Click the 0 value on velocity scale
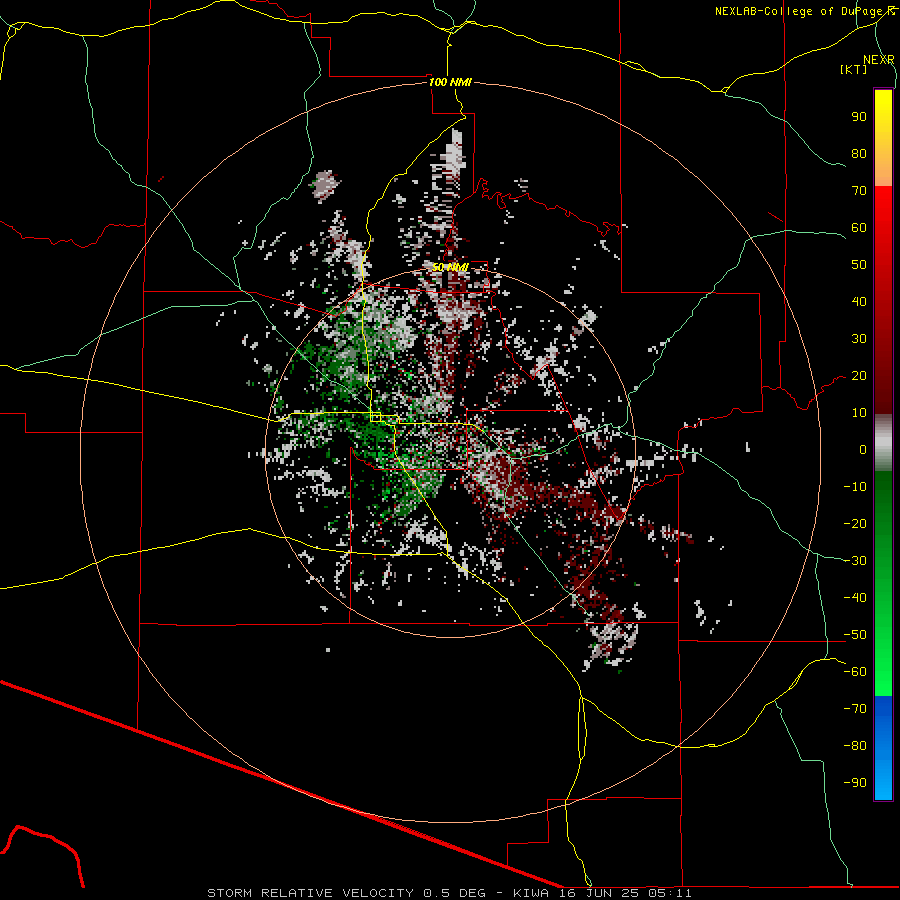The image size is (900, 900). [x=863, y=449]
